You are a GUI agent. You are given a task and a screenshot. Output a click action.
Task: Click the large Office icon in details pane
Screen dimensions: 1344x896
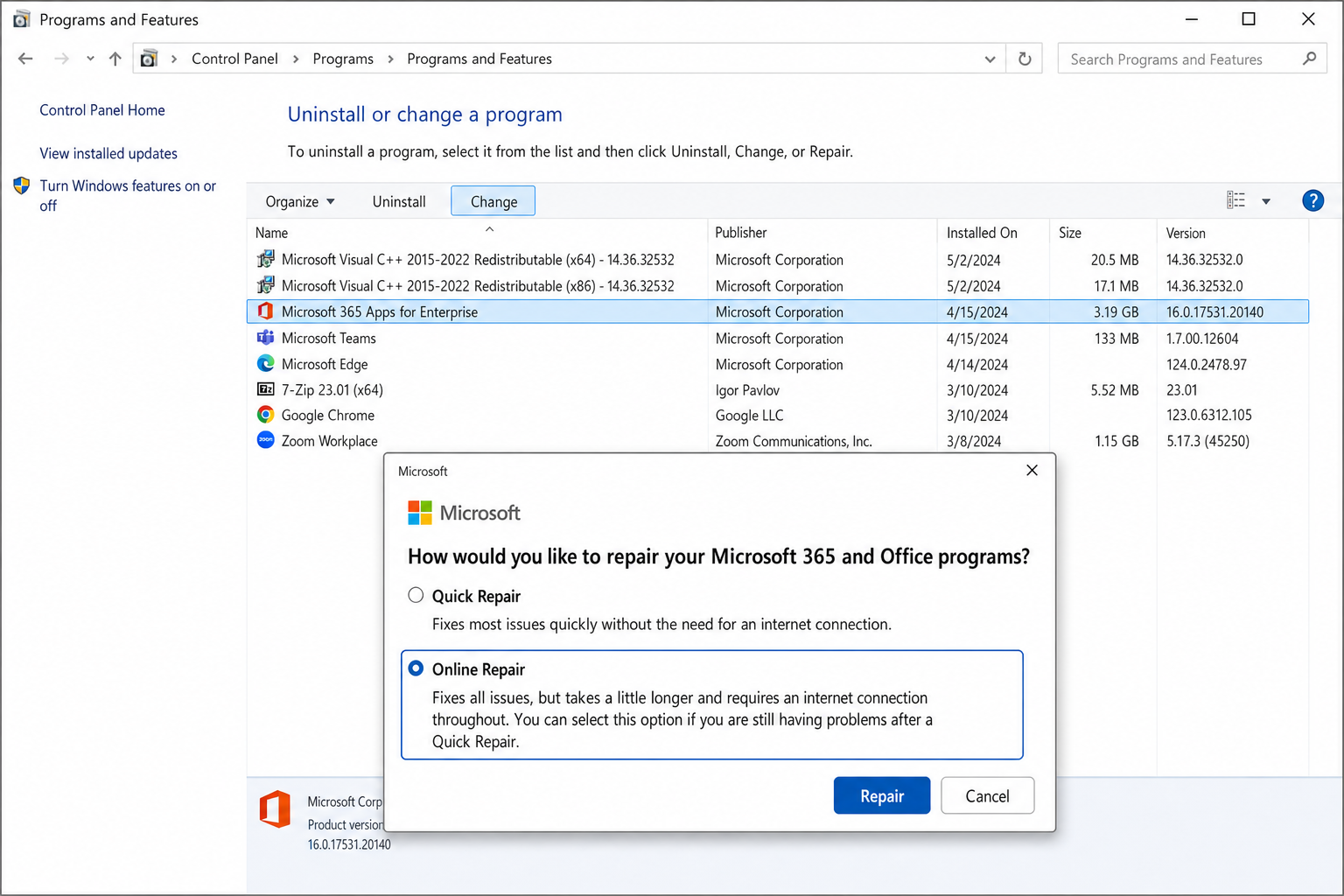point(275,808)
